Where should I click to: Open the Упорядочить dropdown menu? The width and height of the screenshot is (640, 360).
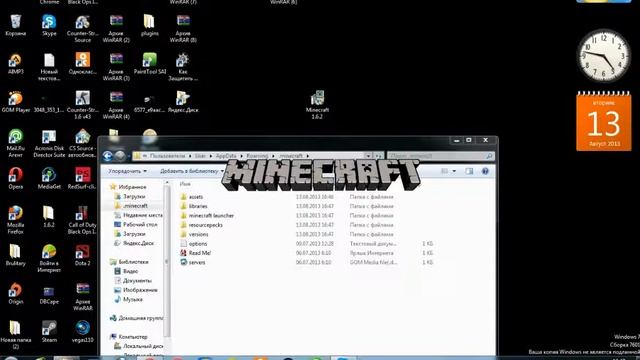(127, 171)
